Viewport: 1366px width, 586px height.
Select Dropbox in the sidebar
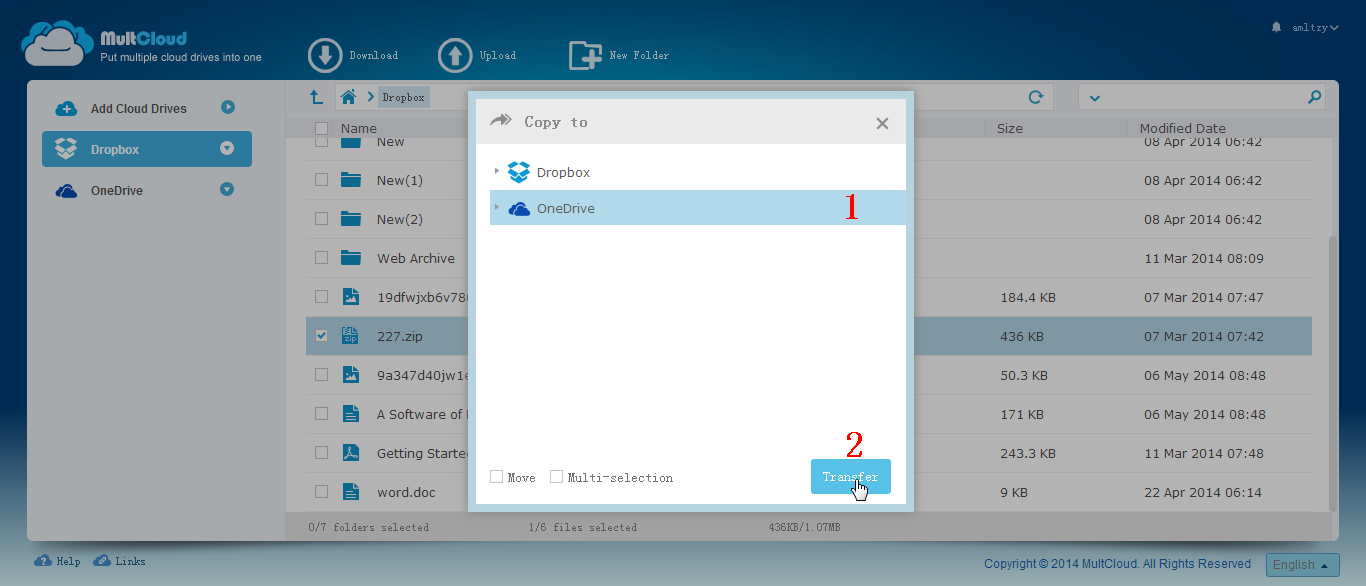(x=147, y=149)
